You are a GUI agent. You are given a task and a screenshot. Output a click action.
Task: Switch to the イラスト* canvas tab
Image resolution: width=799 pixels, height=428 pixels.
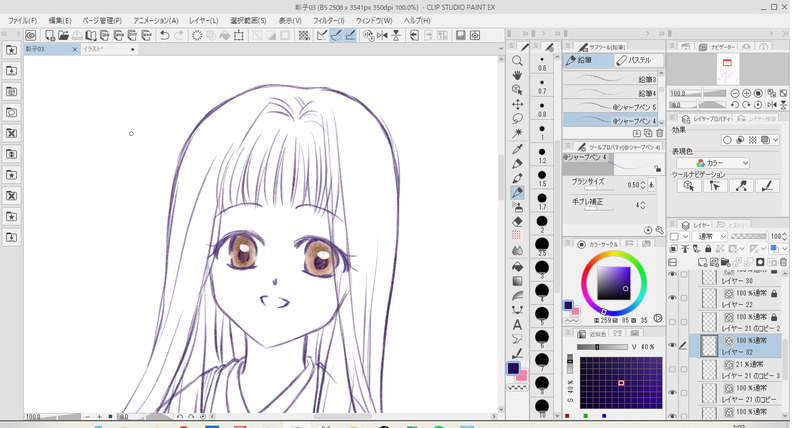(109, 49)
